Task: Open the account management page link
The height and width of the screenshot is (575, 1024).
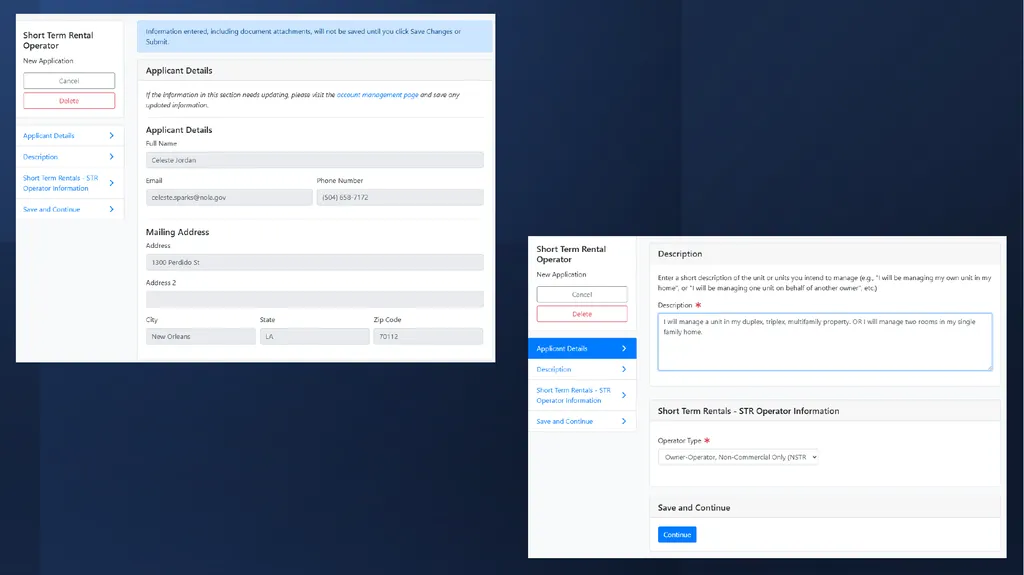Action: click(x=377, y=95)
